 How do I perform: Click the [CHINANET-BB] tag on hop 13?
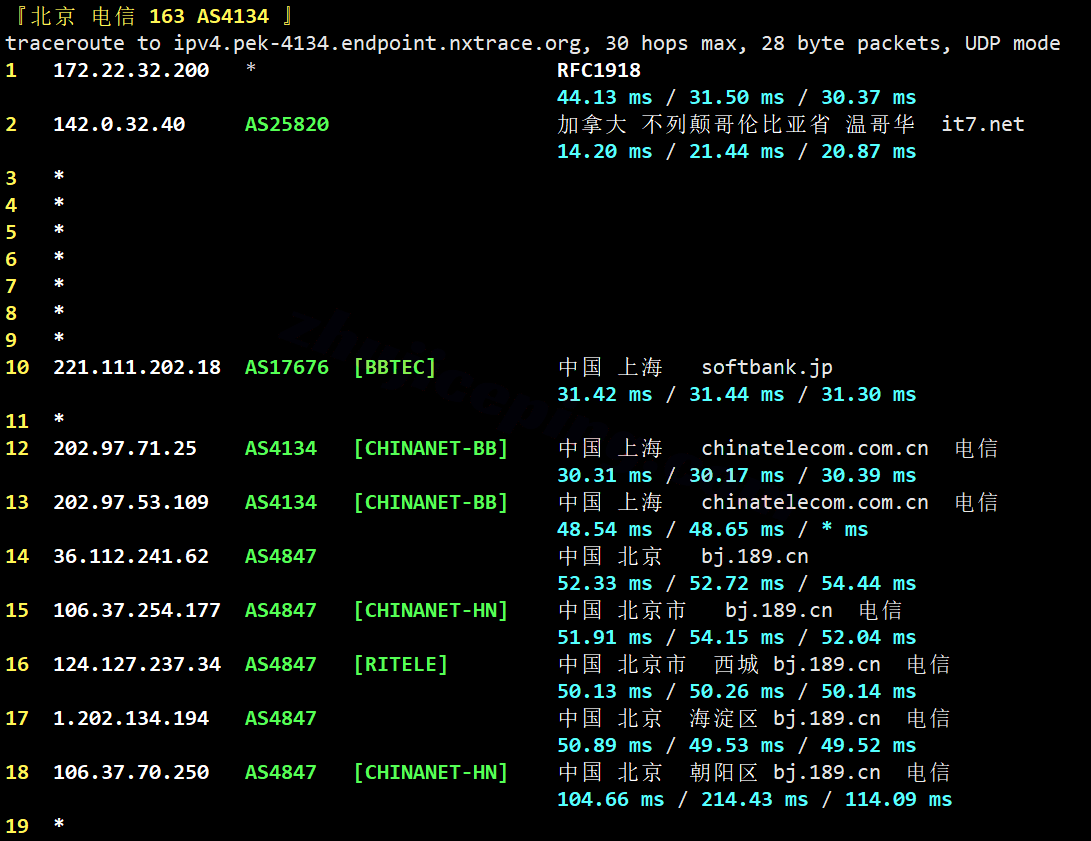431,502
